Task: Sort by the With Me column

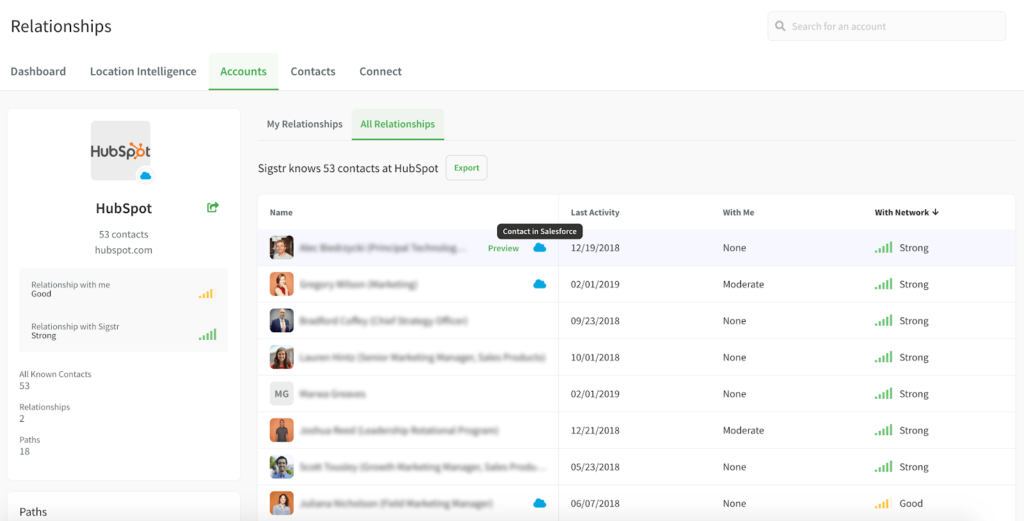Action: (737, 212)
